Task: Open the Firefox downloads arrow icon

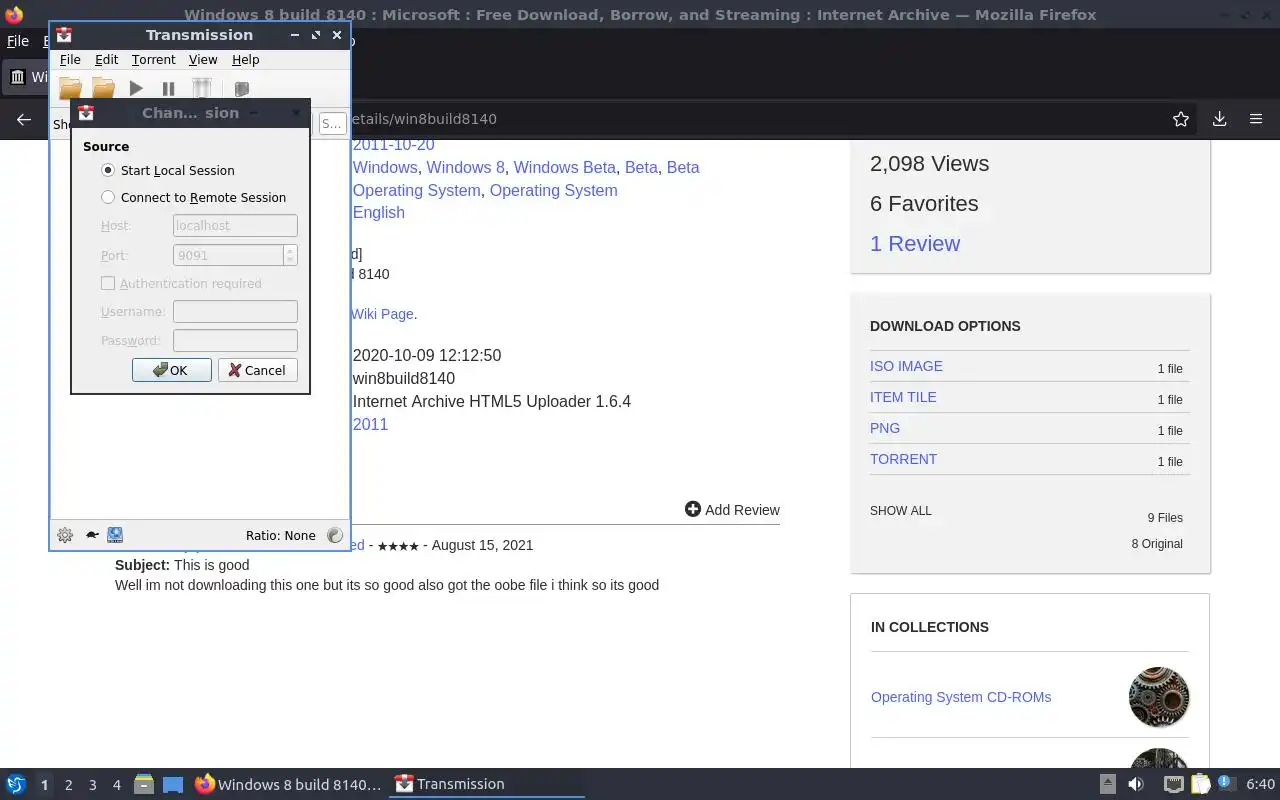Action: (1219, 119)
